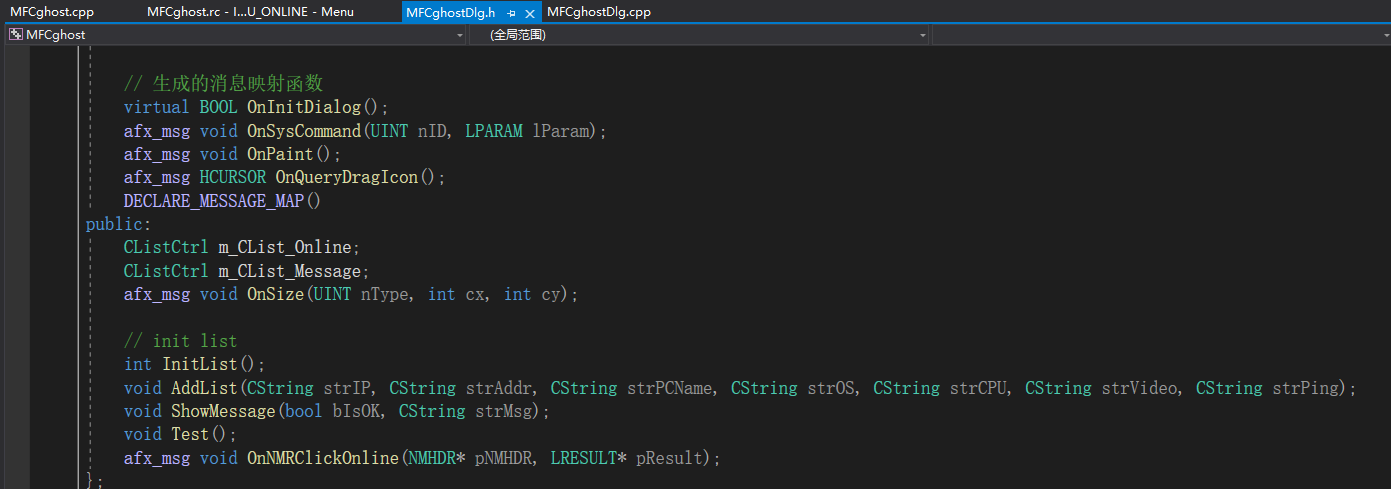Close the MFCghostDlg.h tab
The image size is (1391, 489).
(x=530, y=13)
